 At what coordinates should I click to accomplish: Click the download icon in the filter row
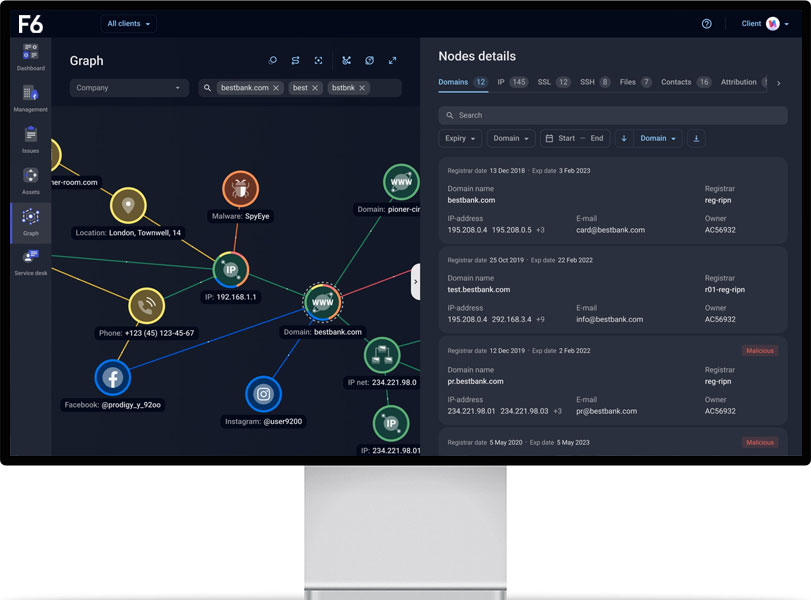pyautogui.click(x=696, y=139)
